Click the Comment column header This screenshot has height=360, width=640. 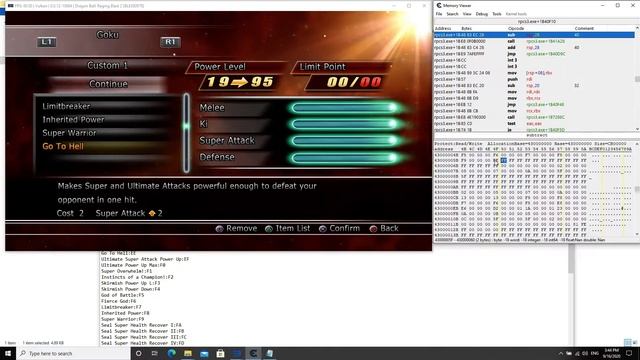[584, 29]
